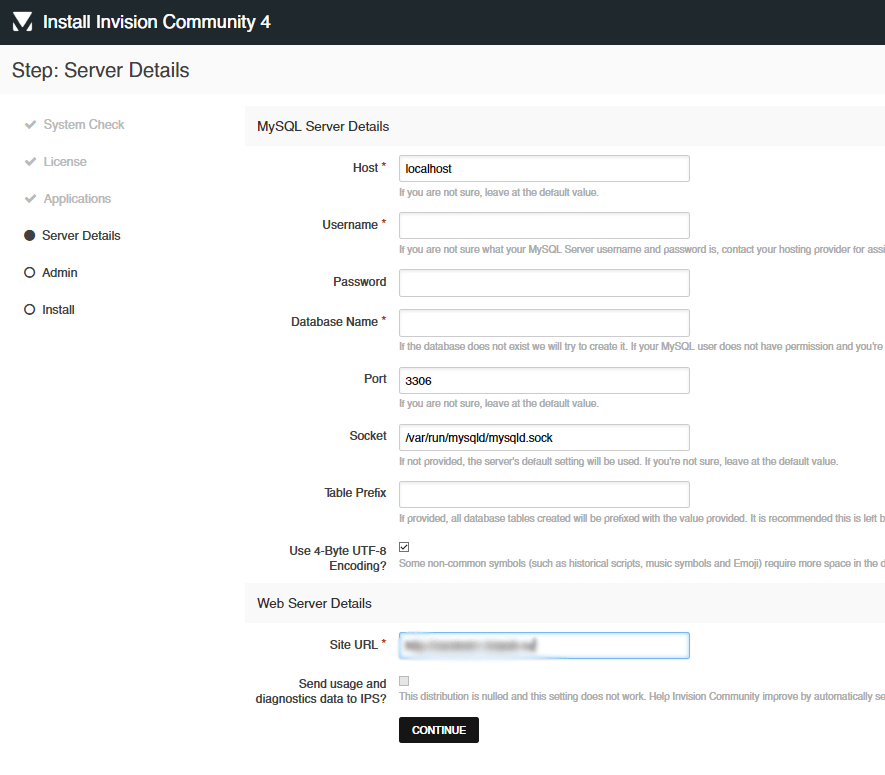Uncheck Use 4-Byte UTF-8 Encoding checkbox

404,547
